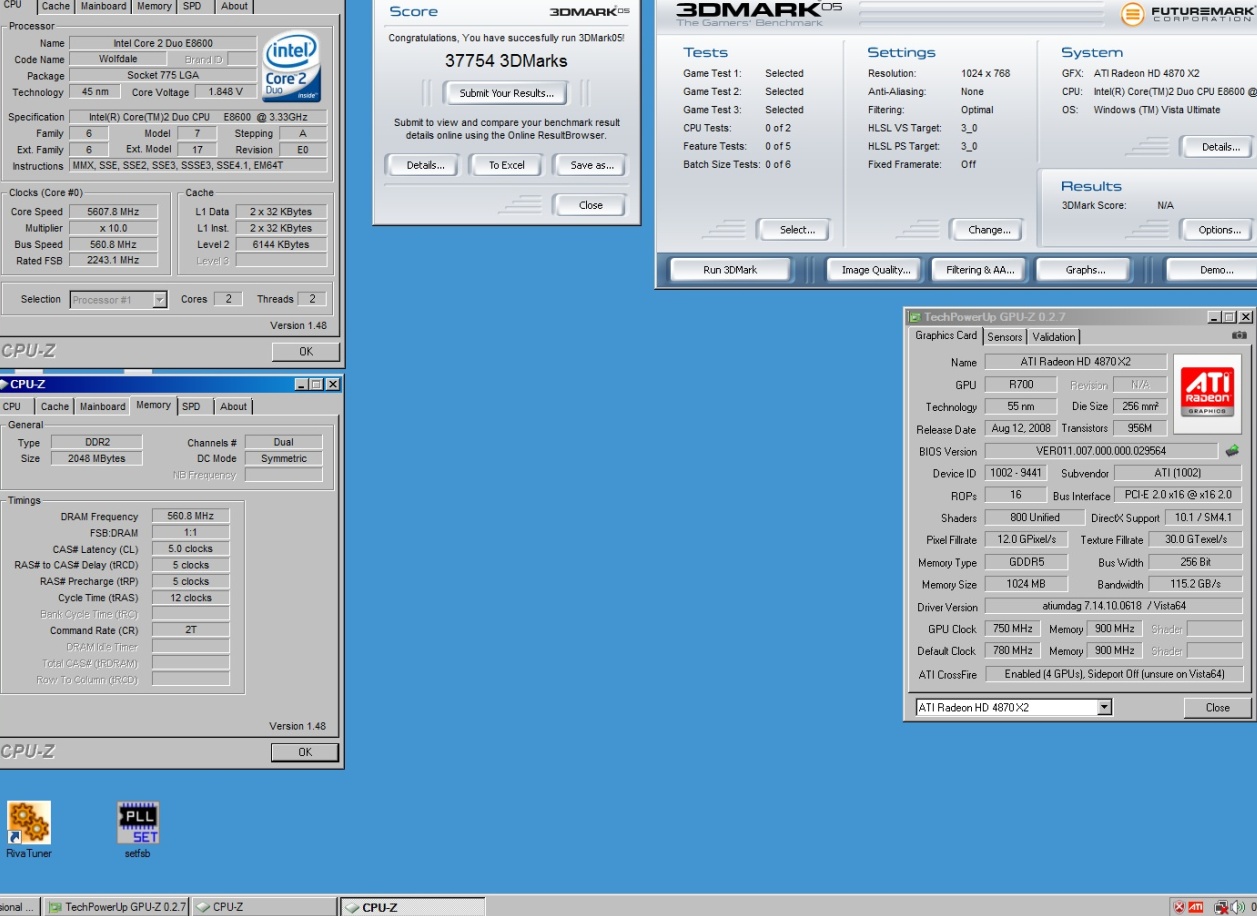Click the CAS# Latency 5.0 clocks value
Screen dimensions: 1257x916
[x=191, y=549]
